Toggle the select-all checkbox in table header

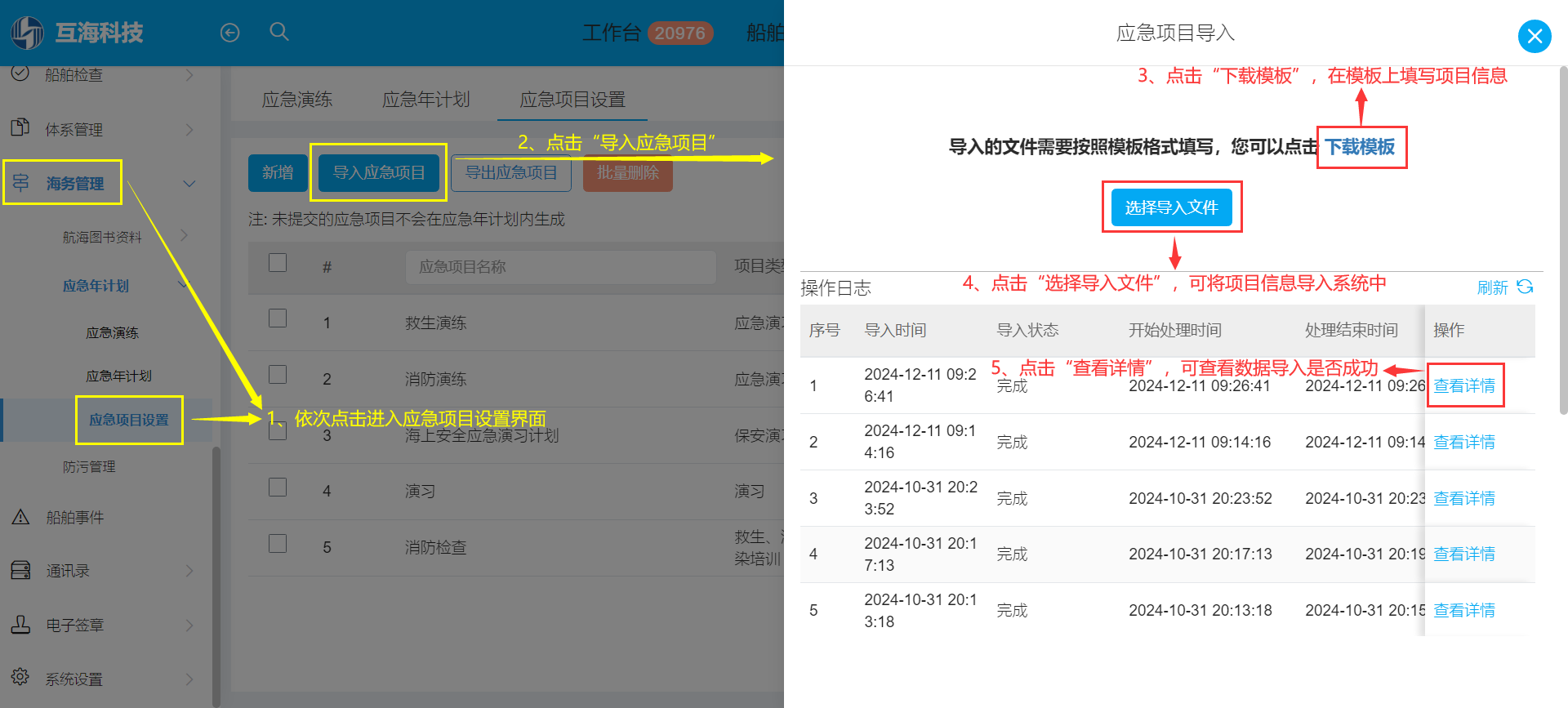278,262
